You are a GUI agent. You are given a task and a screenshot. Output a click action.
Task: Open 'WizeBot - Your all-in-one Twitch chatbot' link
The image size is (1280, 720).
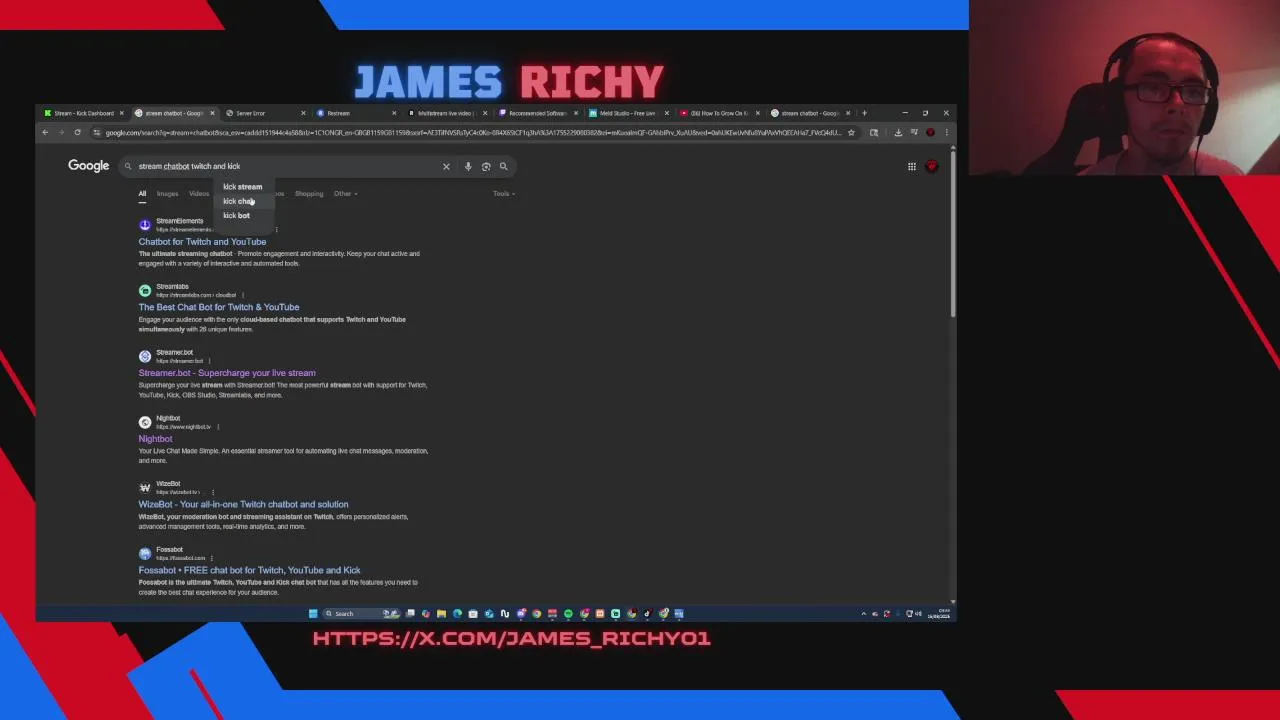coord(243,505)
